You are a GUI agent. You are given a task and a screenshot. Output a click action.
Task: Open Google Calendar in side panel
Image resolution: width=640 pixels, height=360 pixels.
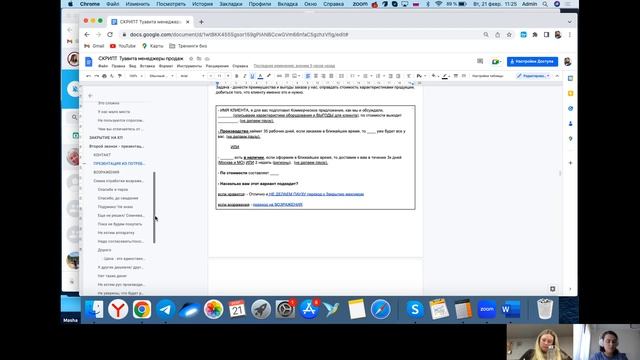coord(570,78)
